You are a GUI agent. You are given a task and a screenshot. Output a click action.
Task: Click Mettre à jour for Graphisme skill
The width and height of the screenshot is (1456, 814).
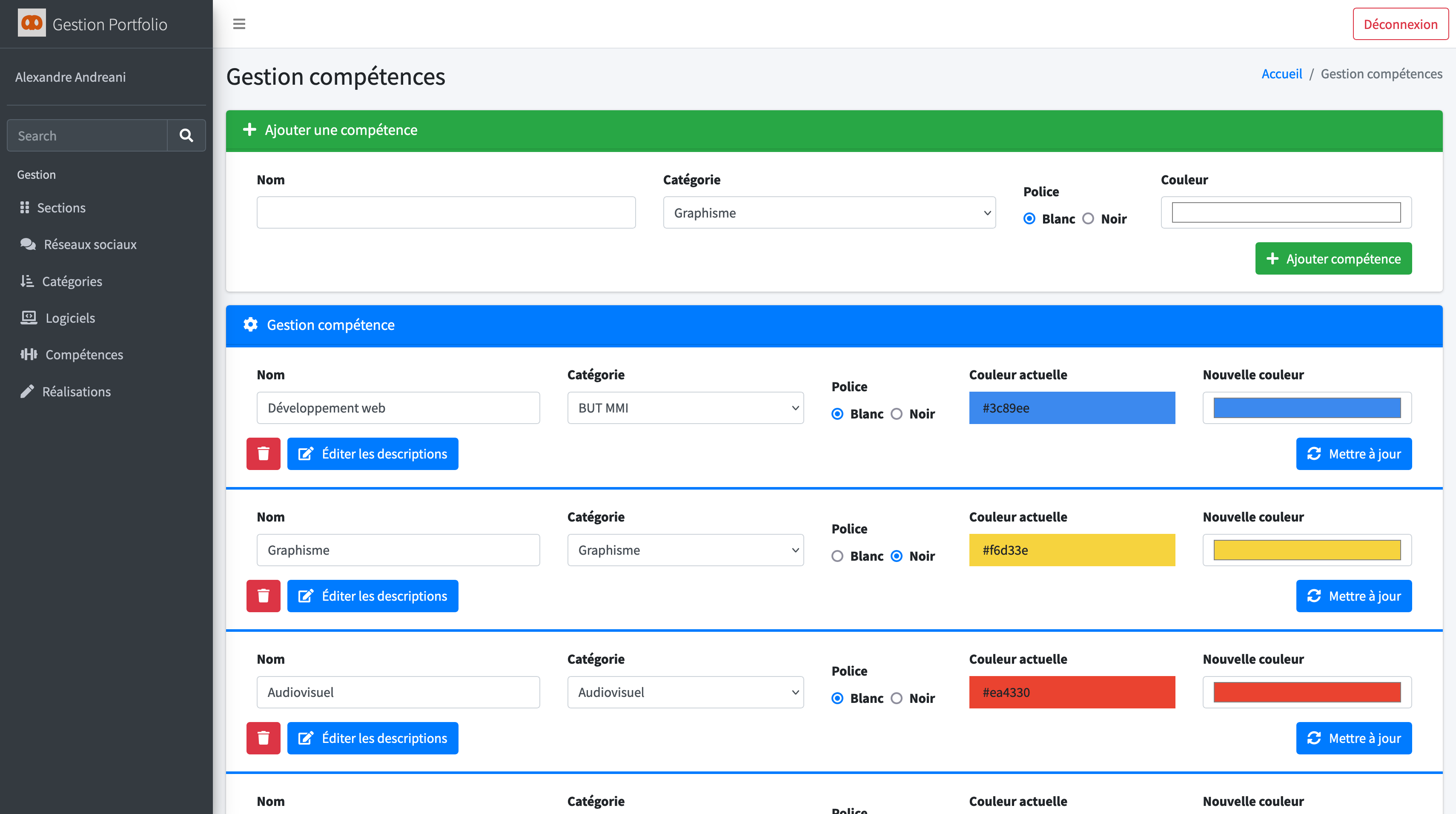click(1354, 596)
